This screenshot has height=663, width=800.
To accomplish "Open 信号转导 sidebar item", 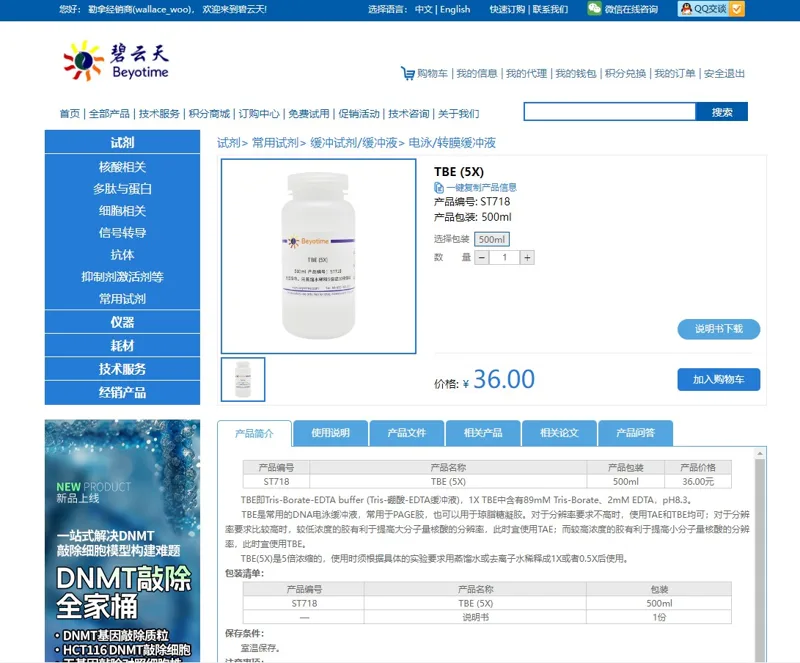I will click(x=122, y=233).
